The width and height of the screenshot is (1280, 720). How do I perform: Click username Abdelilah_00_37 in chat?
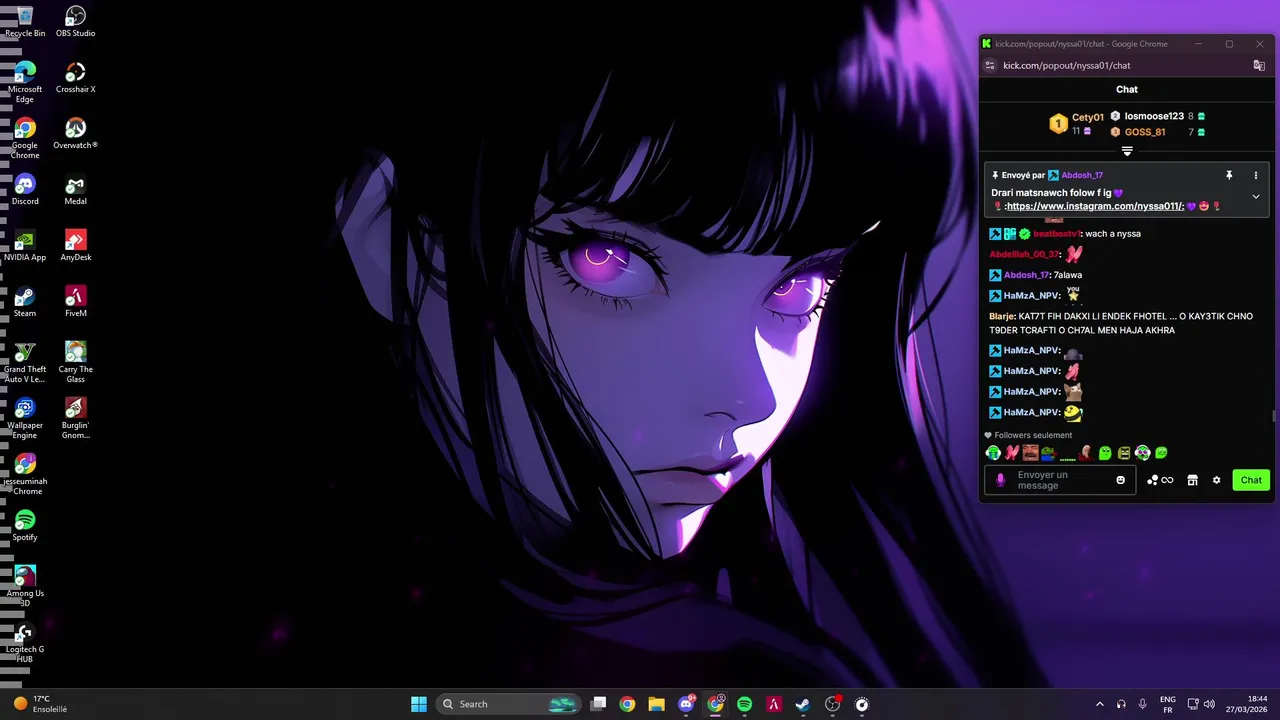1024,254
